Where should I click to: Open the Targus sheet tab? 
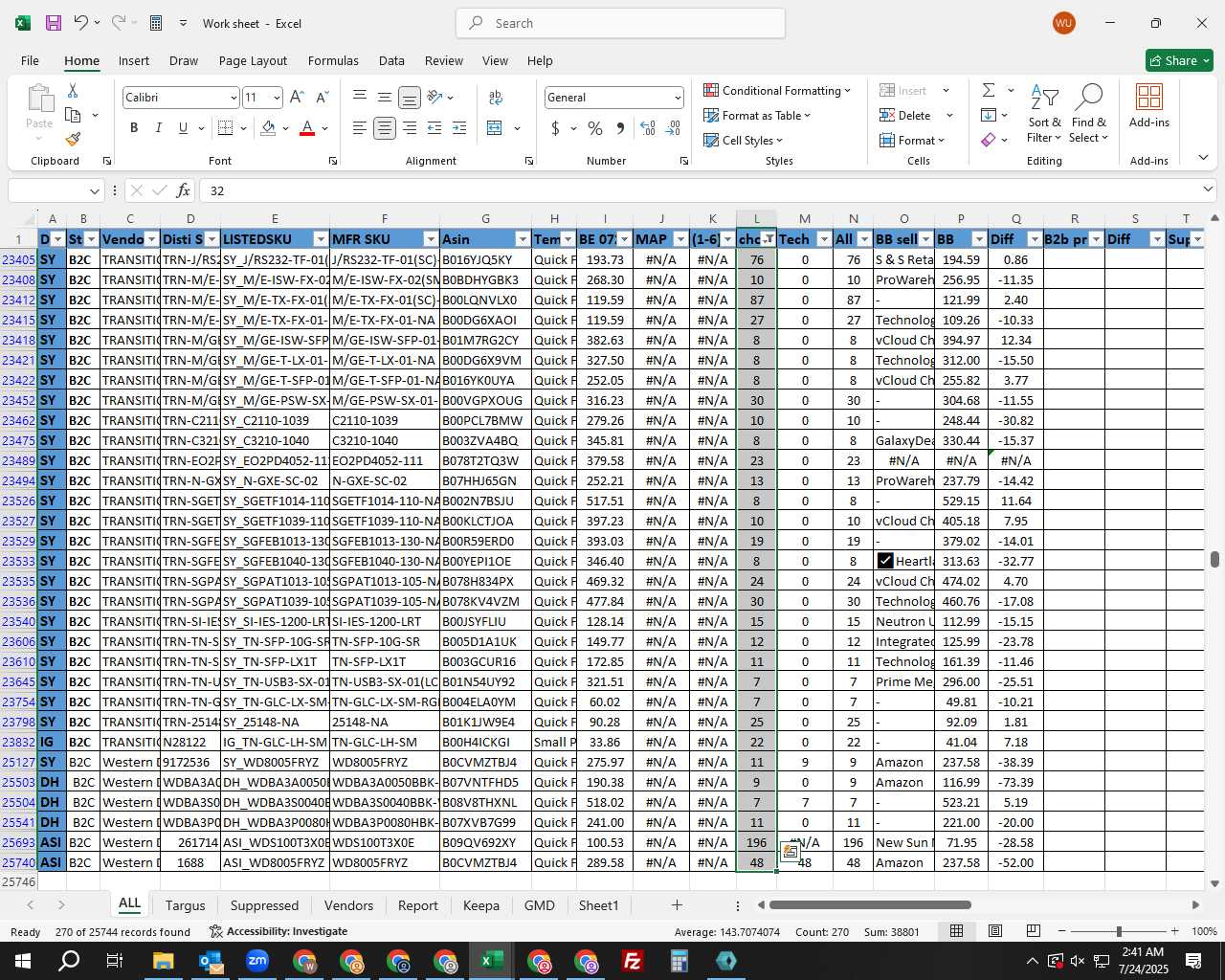point(185,905)
